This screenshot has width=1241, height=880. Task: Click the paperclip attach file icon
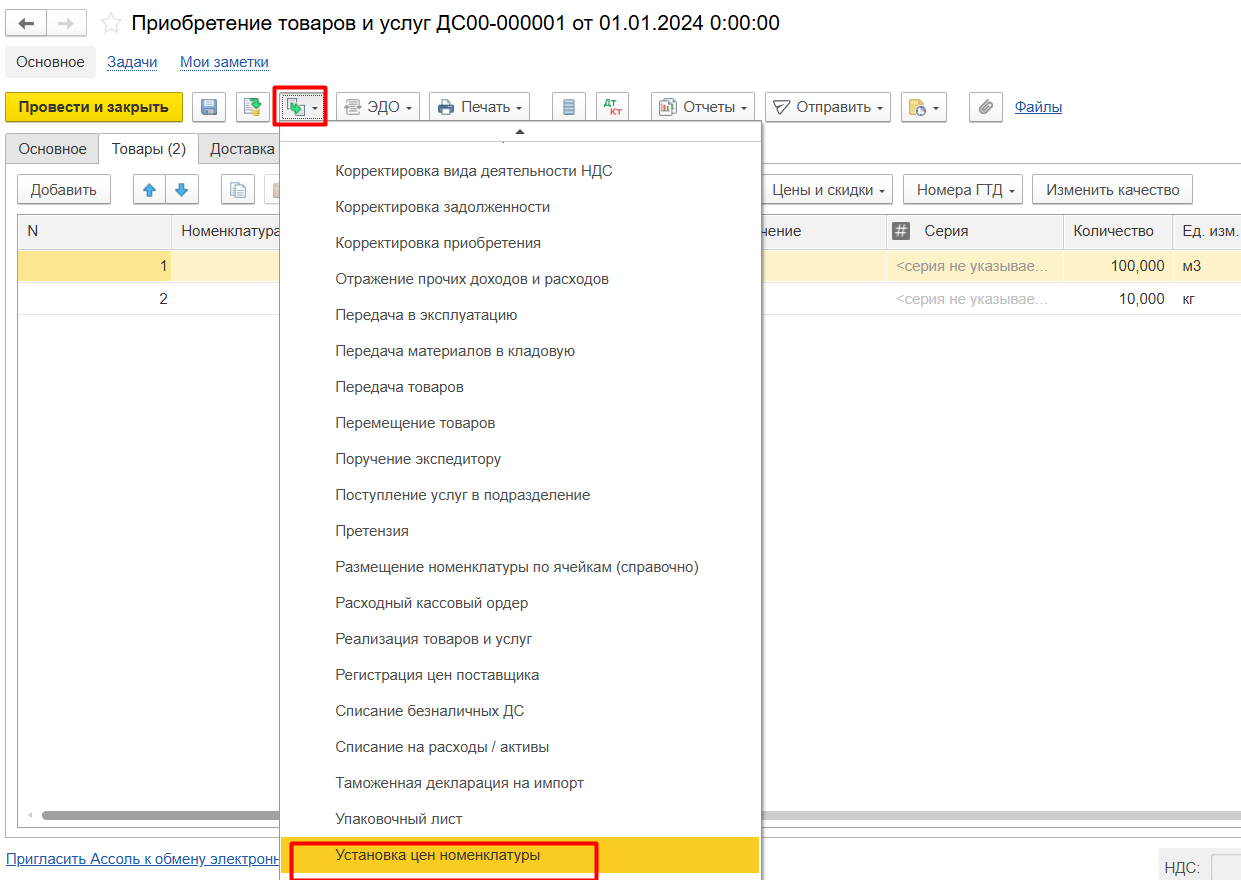(x=985, y=107)
